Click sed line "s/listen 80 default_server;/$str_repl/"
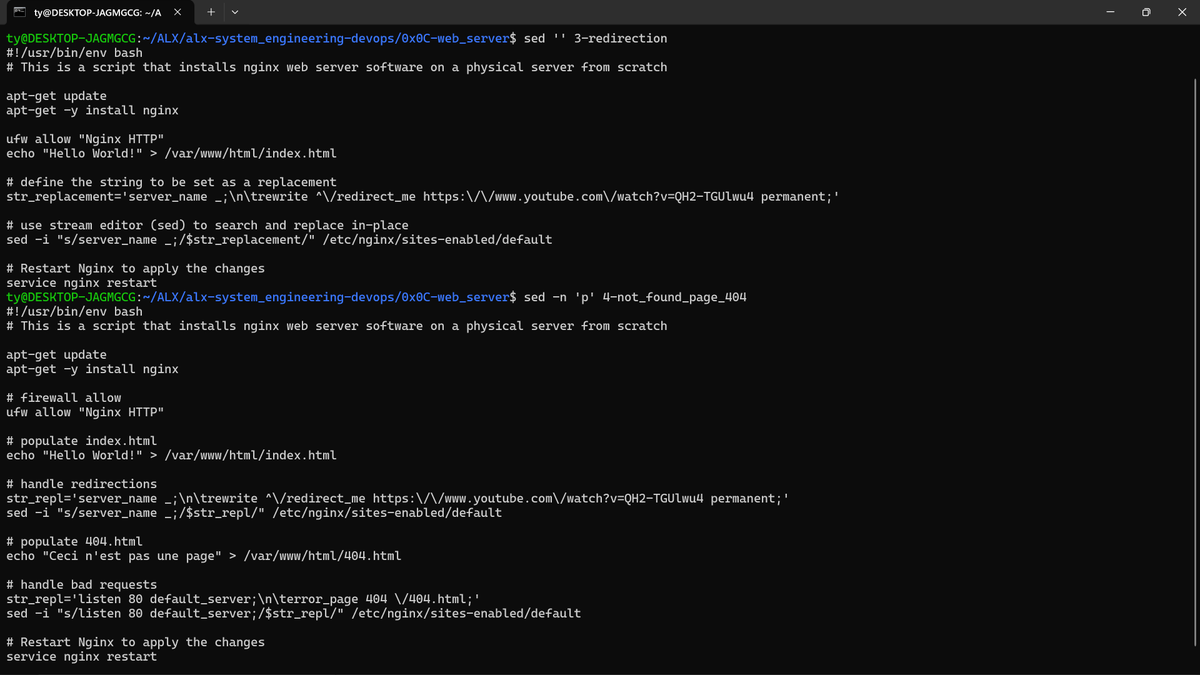The width and height of the screenshot is (1200, 675). click(293, 613)
